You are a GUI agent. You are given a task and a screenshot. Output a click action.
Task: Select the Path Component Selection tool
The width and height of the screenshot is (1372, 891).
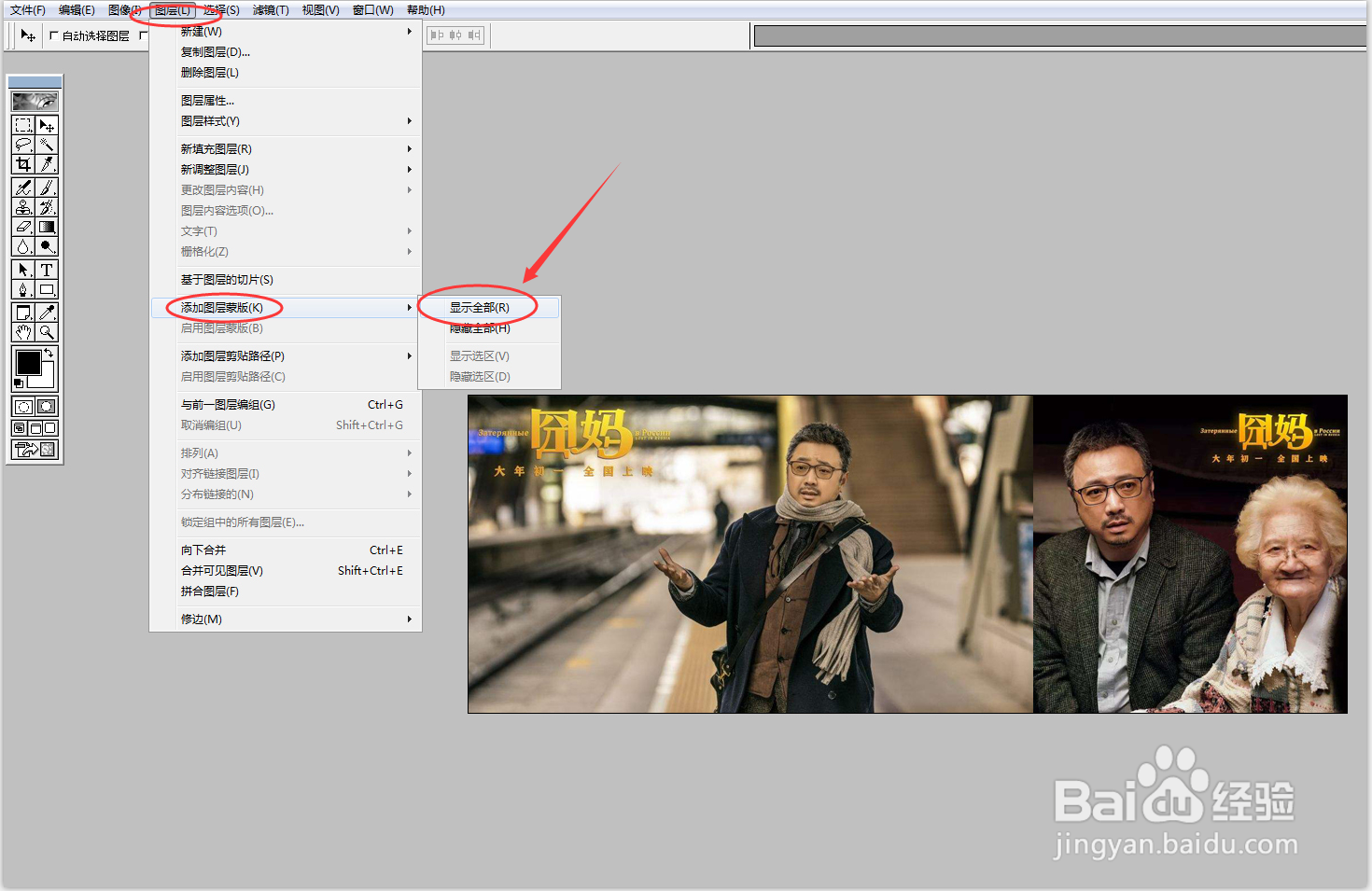(x=23, y=270)
